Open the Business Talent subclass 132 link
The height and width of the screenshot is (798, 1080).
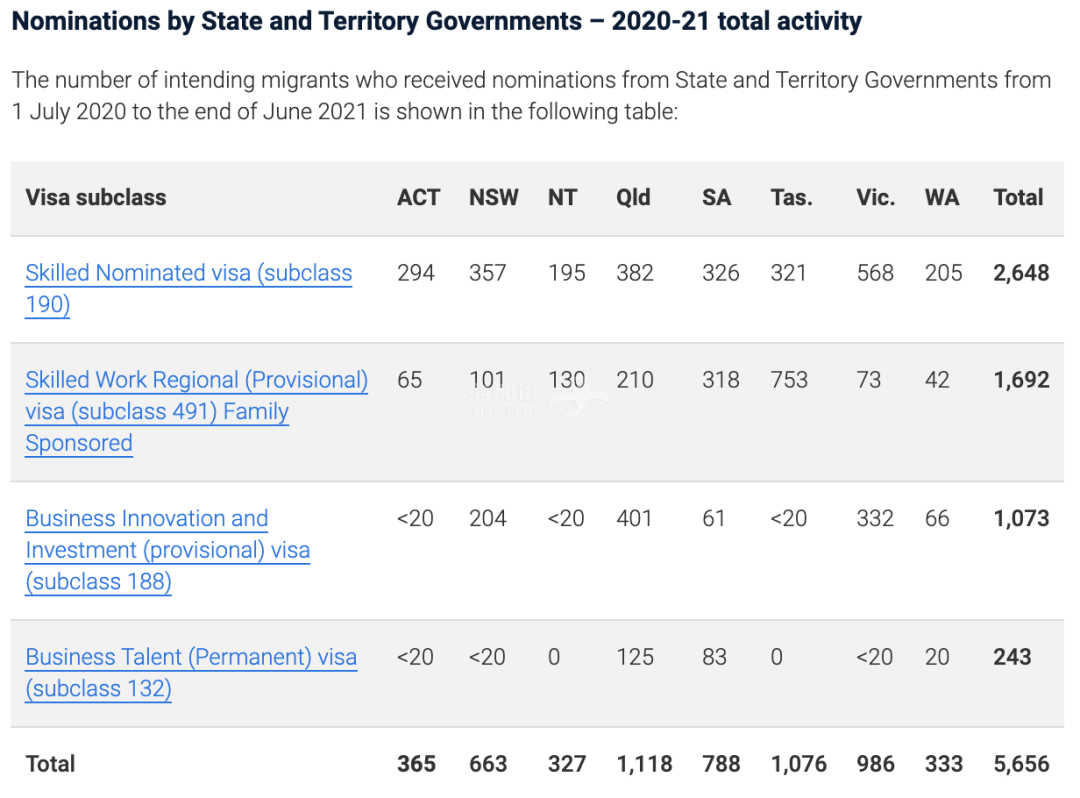tap(191, 658)
